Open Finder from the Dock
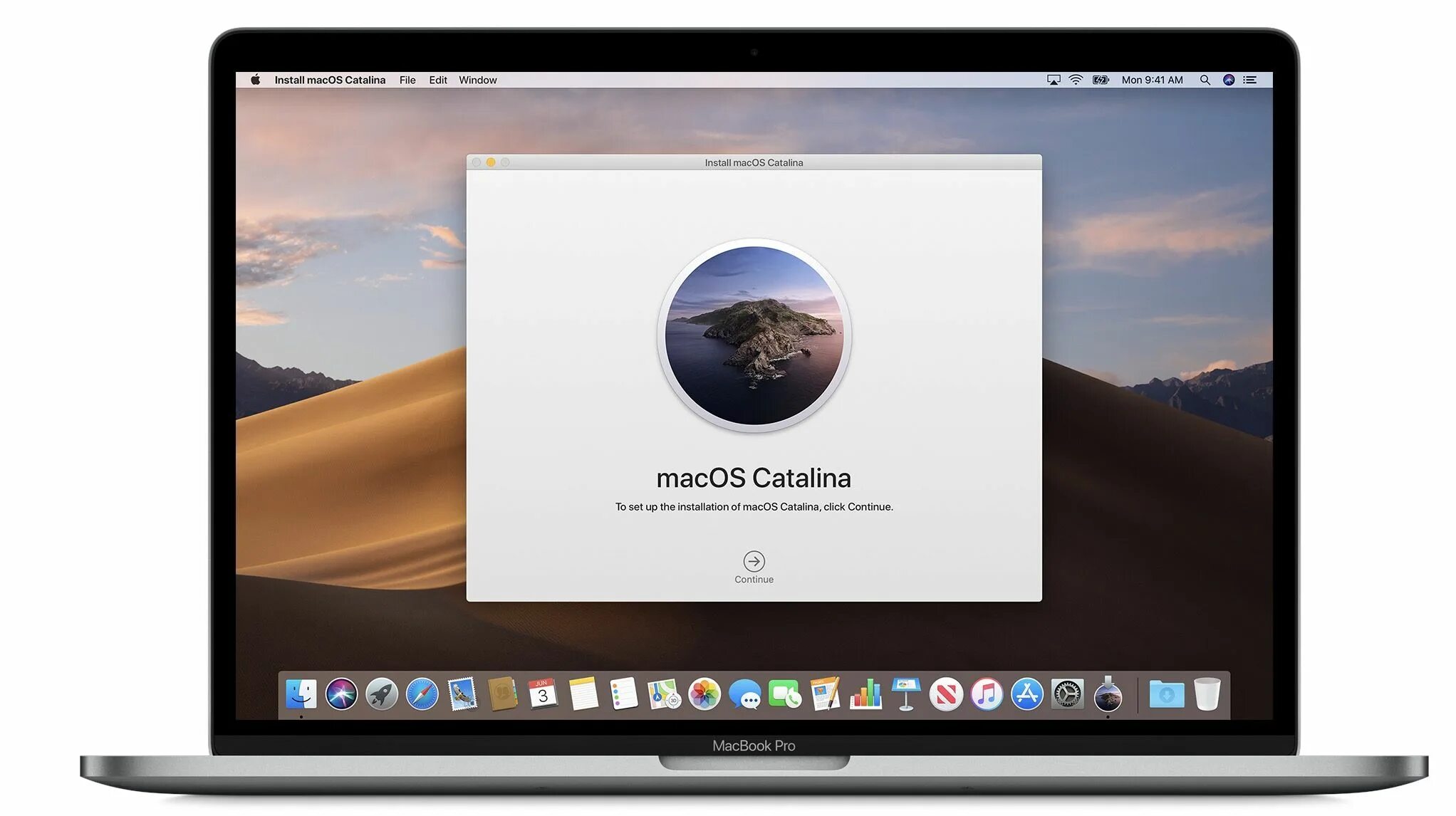The width and height of the screenshot is (1456, 816). coord(301,694)
